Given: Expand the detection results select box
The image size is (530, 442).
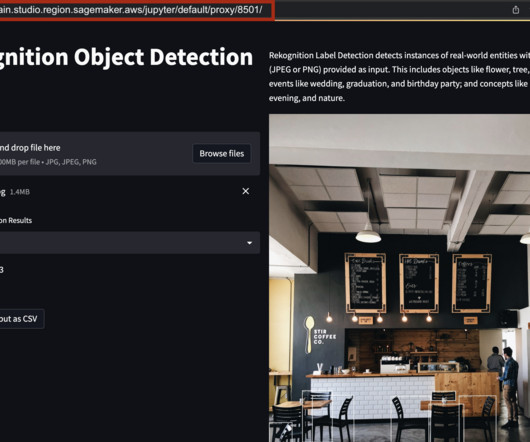Looking at the screenshot, I should (x=130, y=243).
